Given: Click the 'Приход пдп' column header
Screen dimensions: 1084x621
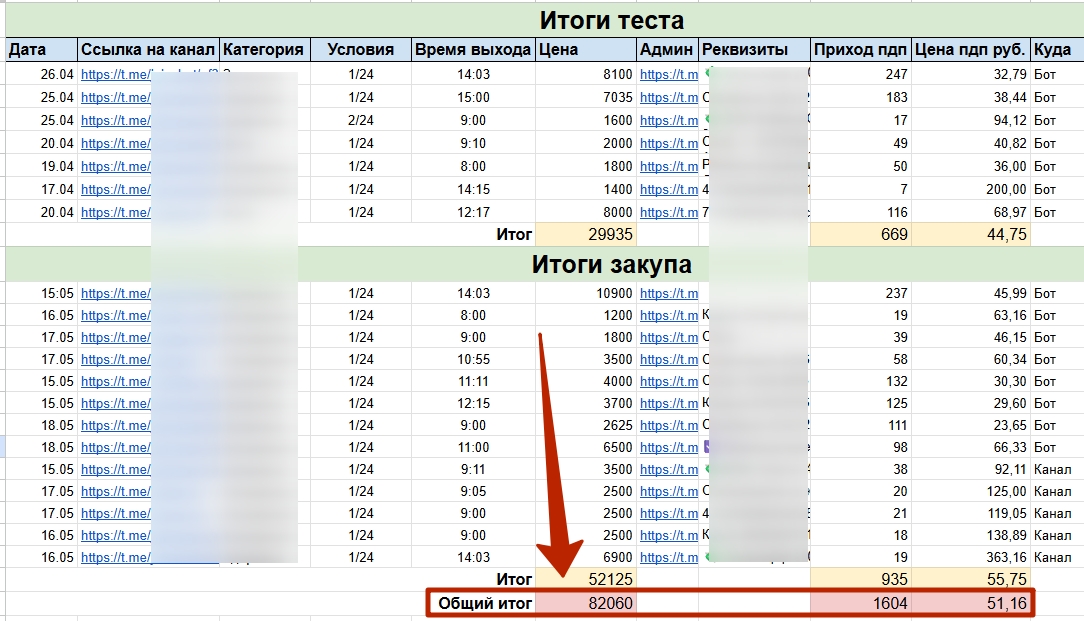Looking at the screenshot, I should pos(861,50).
